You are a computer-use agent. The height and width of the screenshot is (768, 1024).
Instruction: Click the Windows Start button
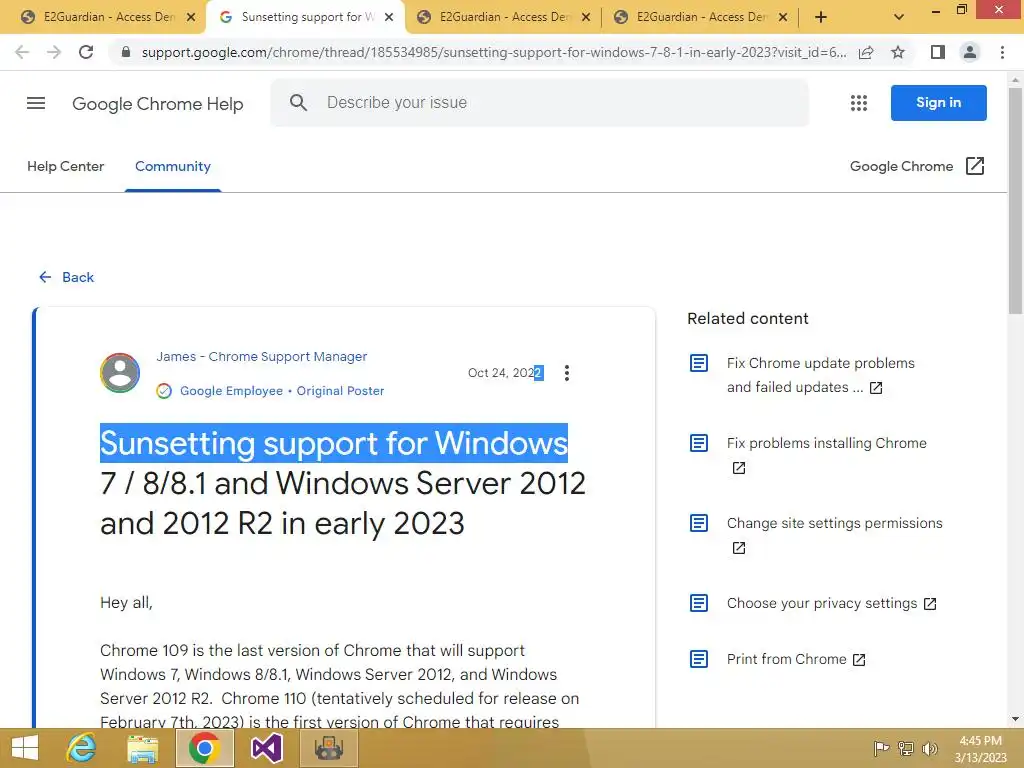(25, 748)
